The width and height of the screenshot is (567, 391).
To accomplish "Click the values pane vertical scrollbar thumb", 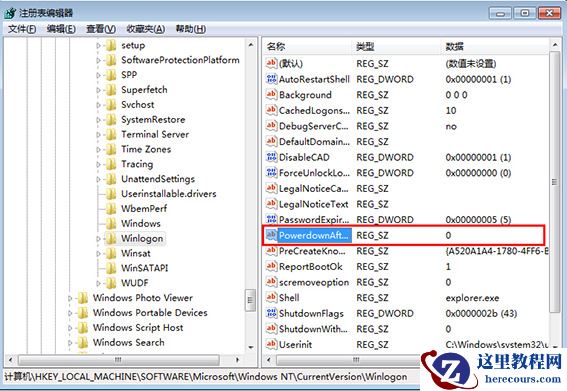I will click(x=554, y=182).
